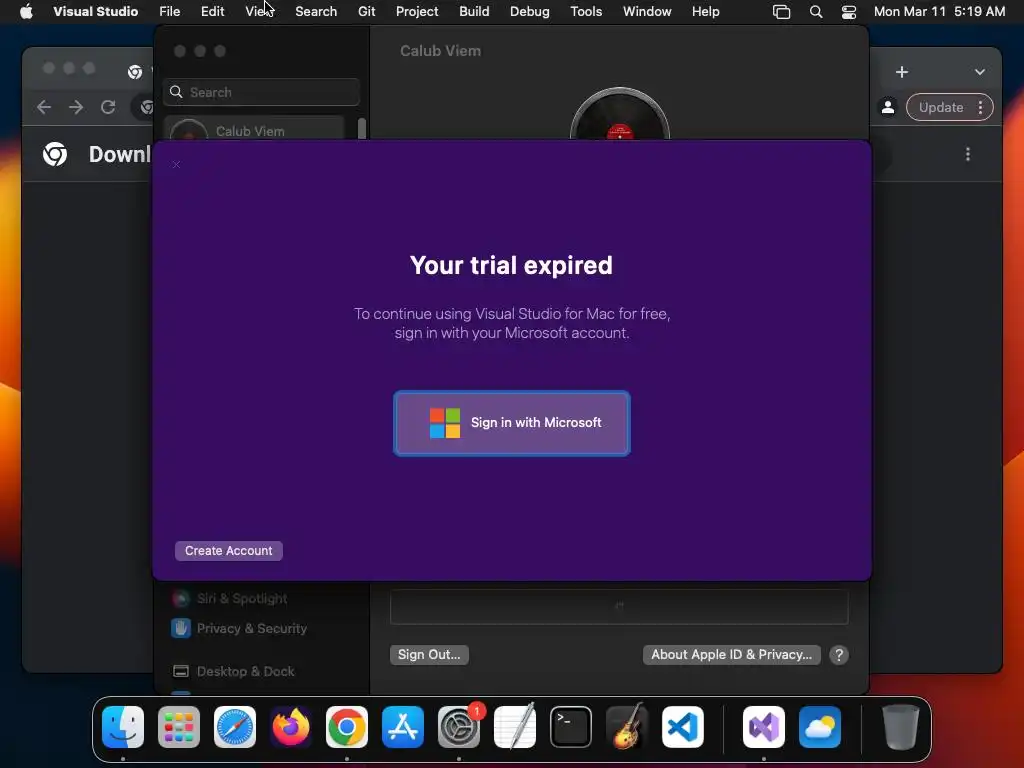The height and width of the screenshot is (768, 1024).
Task: Open the Chrome profile icon
Action: [888, 107]
